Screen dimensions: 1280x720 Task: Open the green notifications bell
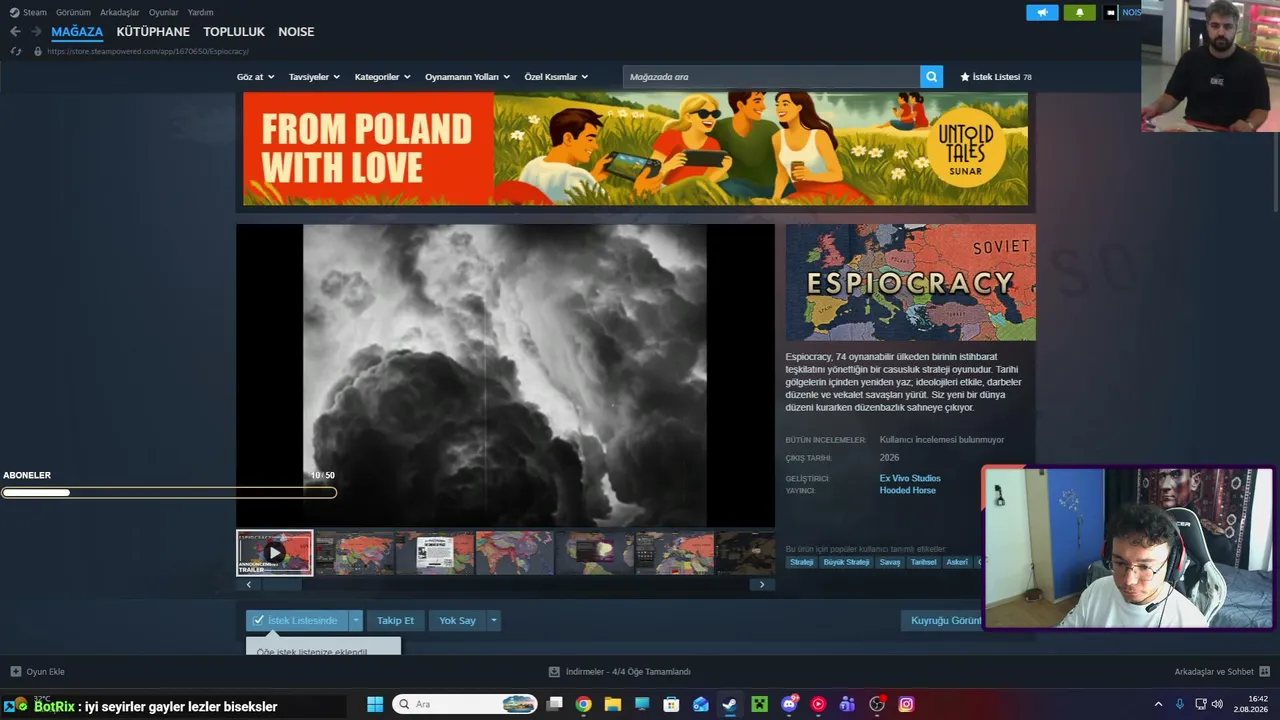1079,13
